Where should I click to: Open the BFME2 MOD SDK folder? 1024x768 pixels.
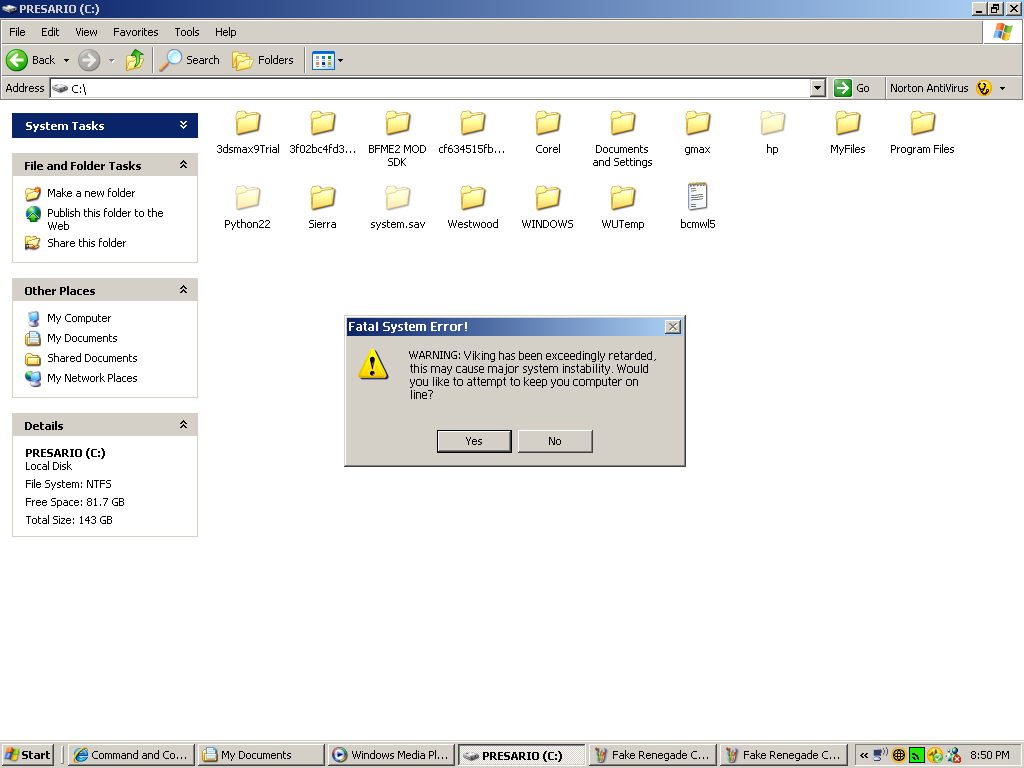tap(397, 123)
